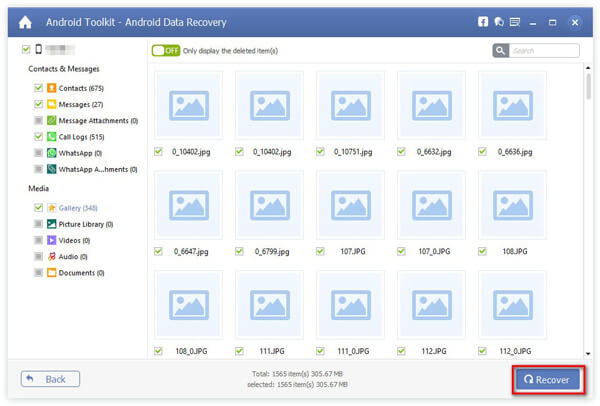The image size is (600, 406).
Task: Toggle only display deleted items switch
Action: (164, 50)
